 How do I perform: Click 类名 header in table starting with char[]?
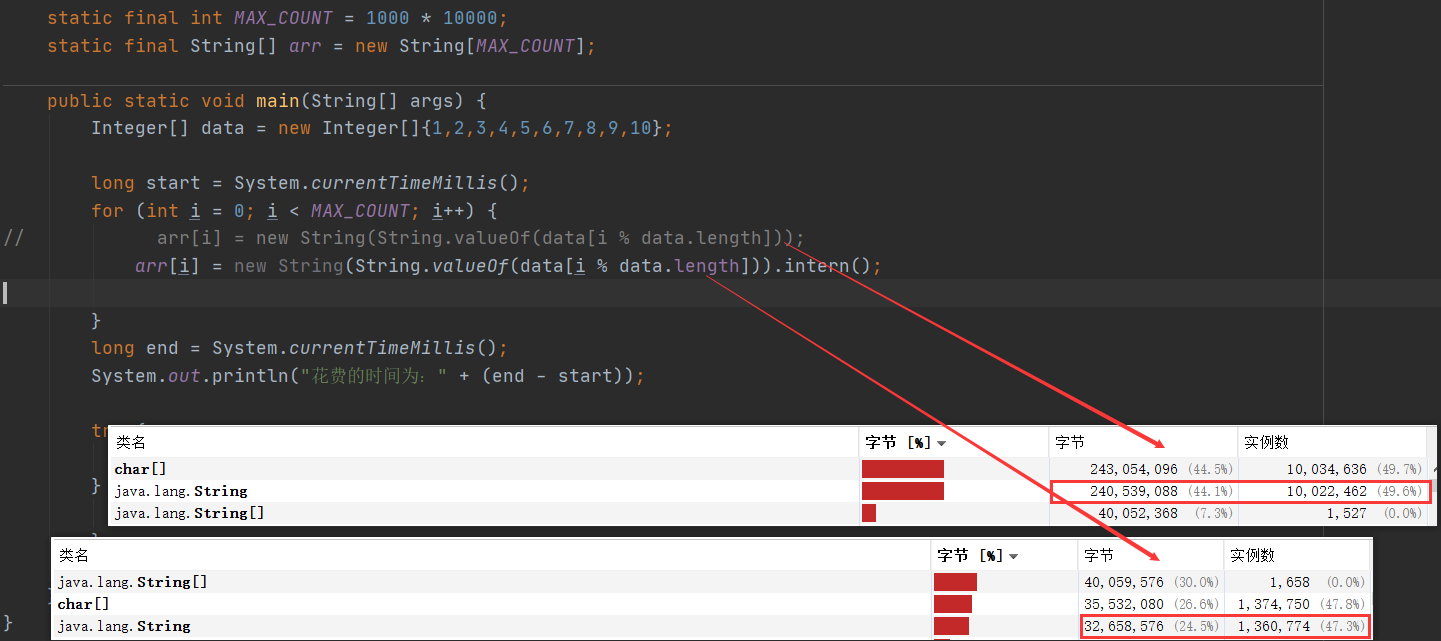[130, 442]
